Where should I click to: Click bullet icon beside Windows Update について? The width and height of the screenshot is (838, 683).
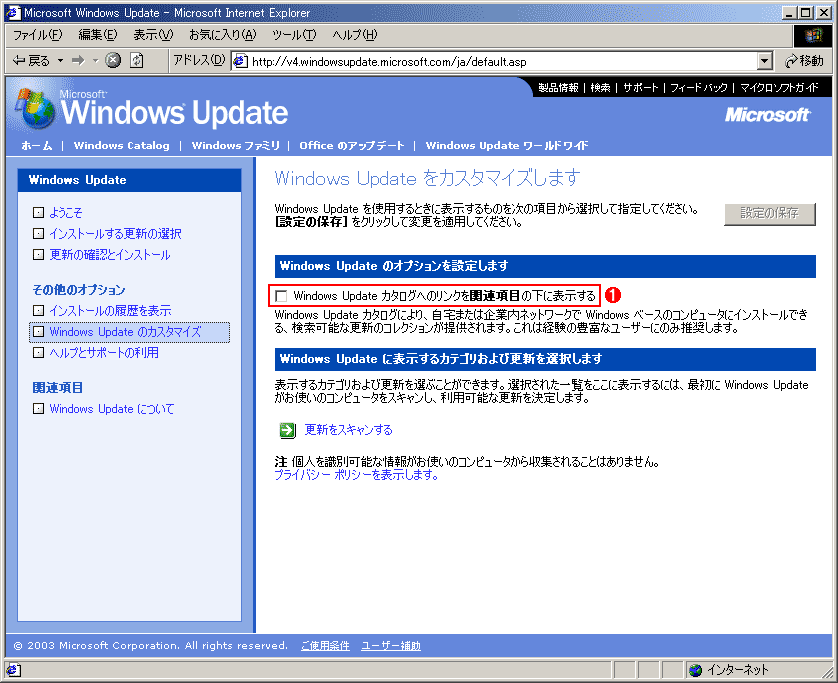pyautogui.click(x=38, y=409)
